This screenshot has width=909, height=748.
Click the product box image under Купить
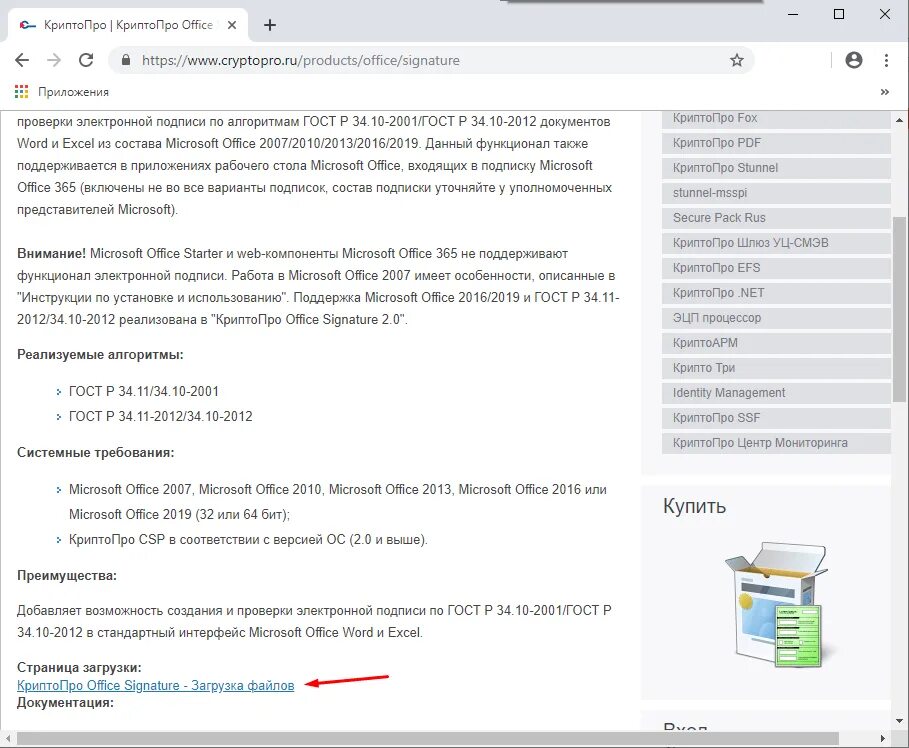pyautogui.click(x=778, y=604)
